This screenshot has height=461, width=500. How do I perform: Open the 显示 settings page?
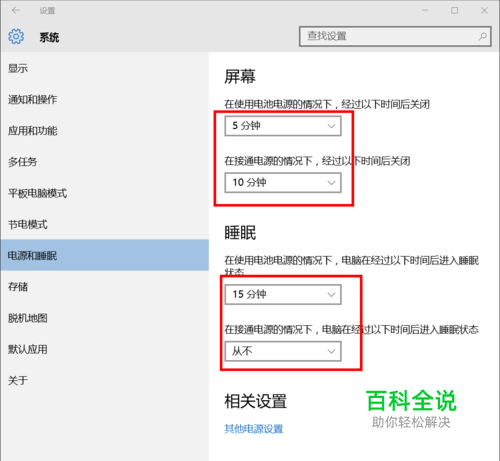pyautogui.click(x=104, y=68)
